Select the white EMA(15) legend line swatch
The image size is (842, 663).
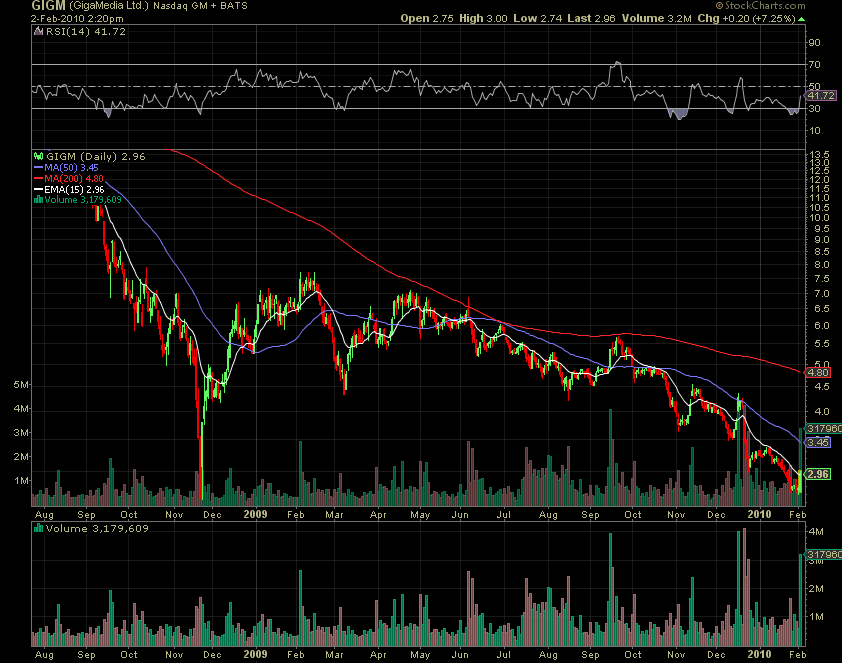click(x=38, y=190)
